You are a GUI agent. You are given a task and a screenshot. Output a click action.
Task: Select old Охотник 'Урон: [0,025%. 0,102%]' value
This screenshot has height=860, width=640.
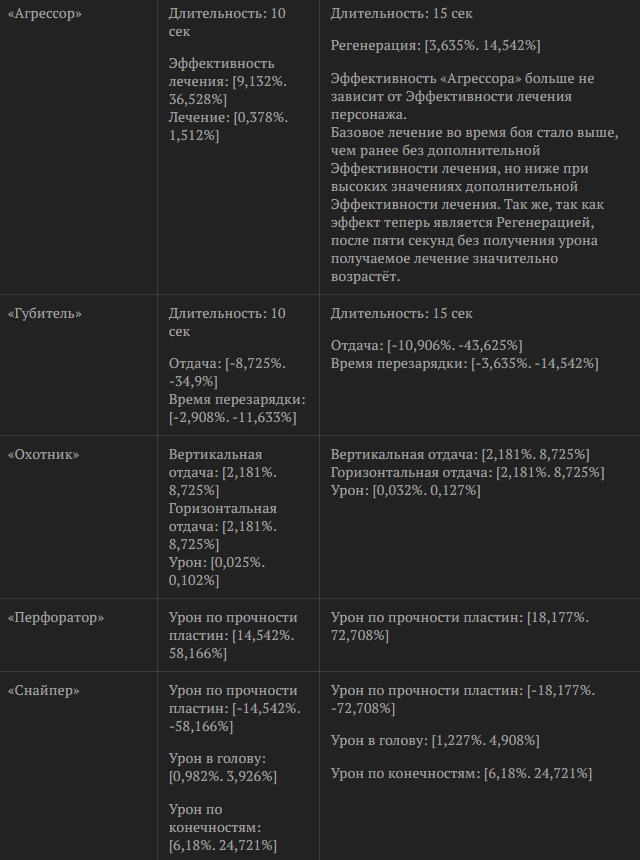(x=217, y=572)
